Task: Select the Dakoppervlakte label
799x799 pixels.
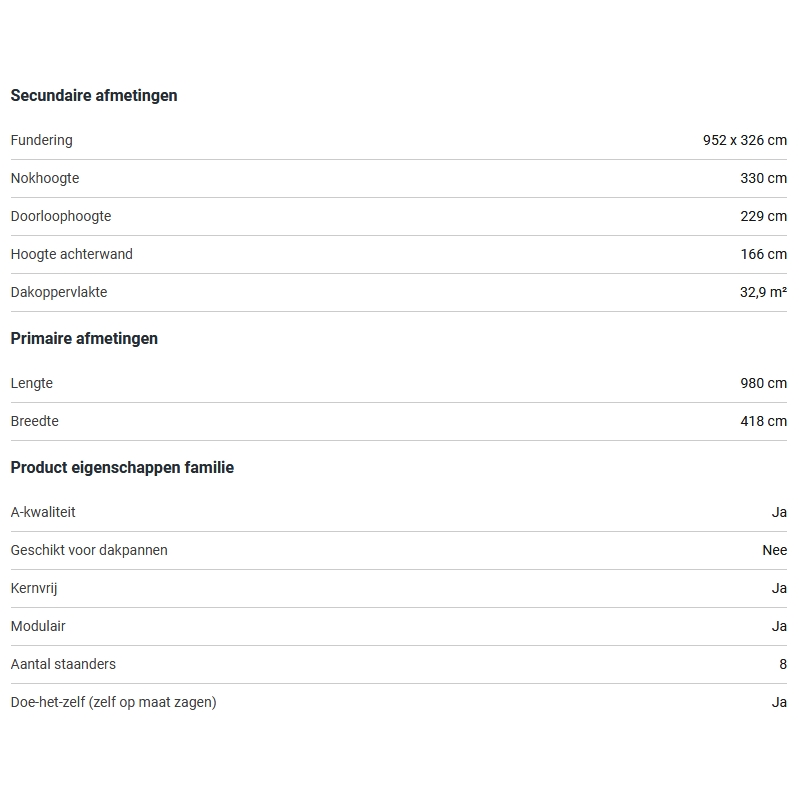Action: pyautogui.click(x=59, y=293)
